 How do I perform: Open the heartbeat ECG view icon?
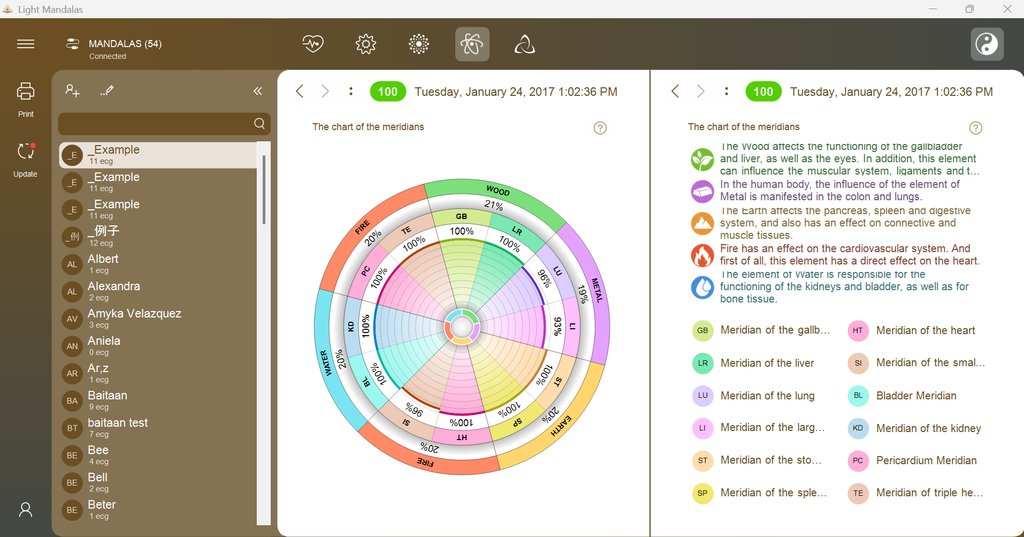[x=313, y=44]
